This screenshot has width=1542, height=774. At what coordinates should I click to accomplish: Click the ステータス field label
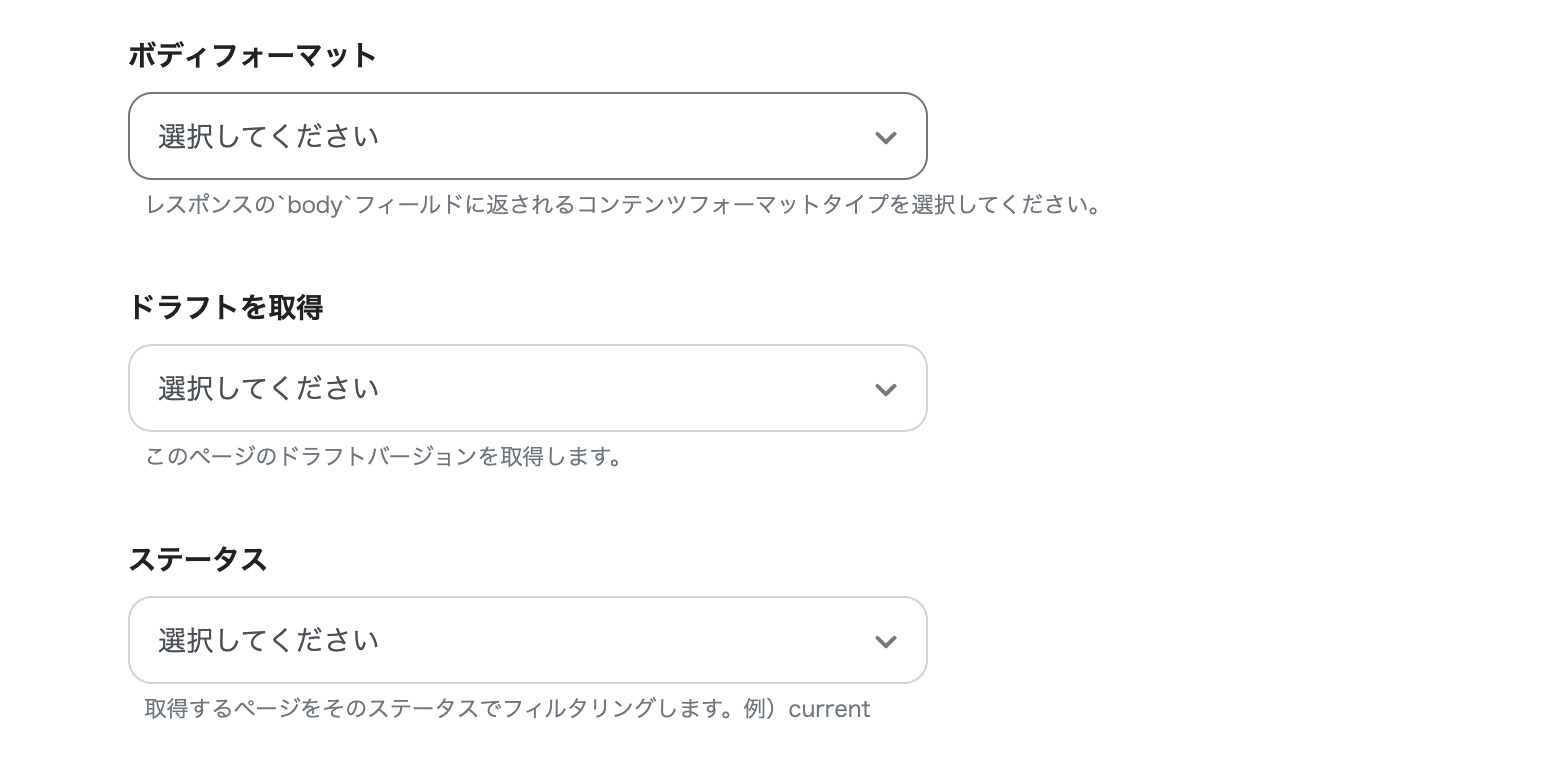[x=198, y=560]
